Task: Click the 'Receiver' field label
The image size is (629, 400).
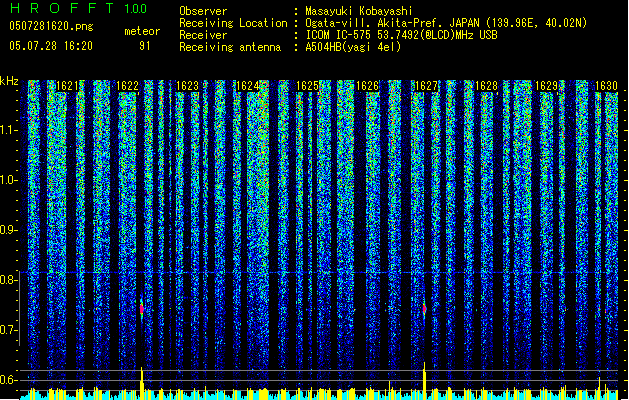Action: (203, 35)
